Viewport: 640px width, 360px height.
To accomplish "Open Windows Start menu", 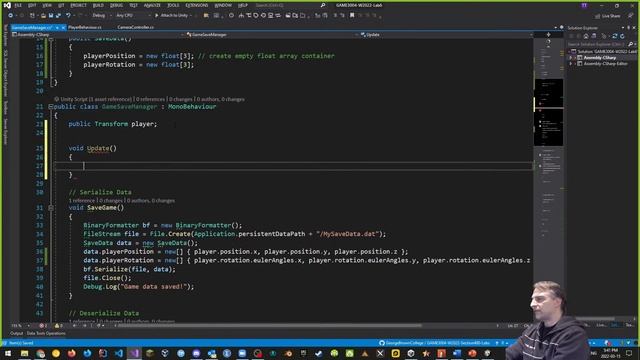I will click(x=8, y=353).
